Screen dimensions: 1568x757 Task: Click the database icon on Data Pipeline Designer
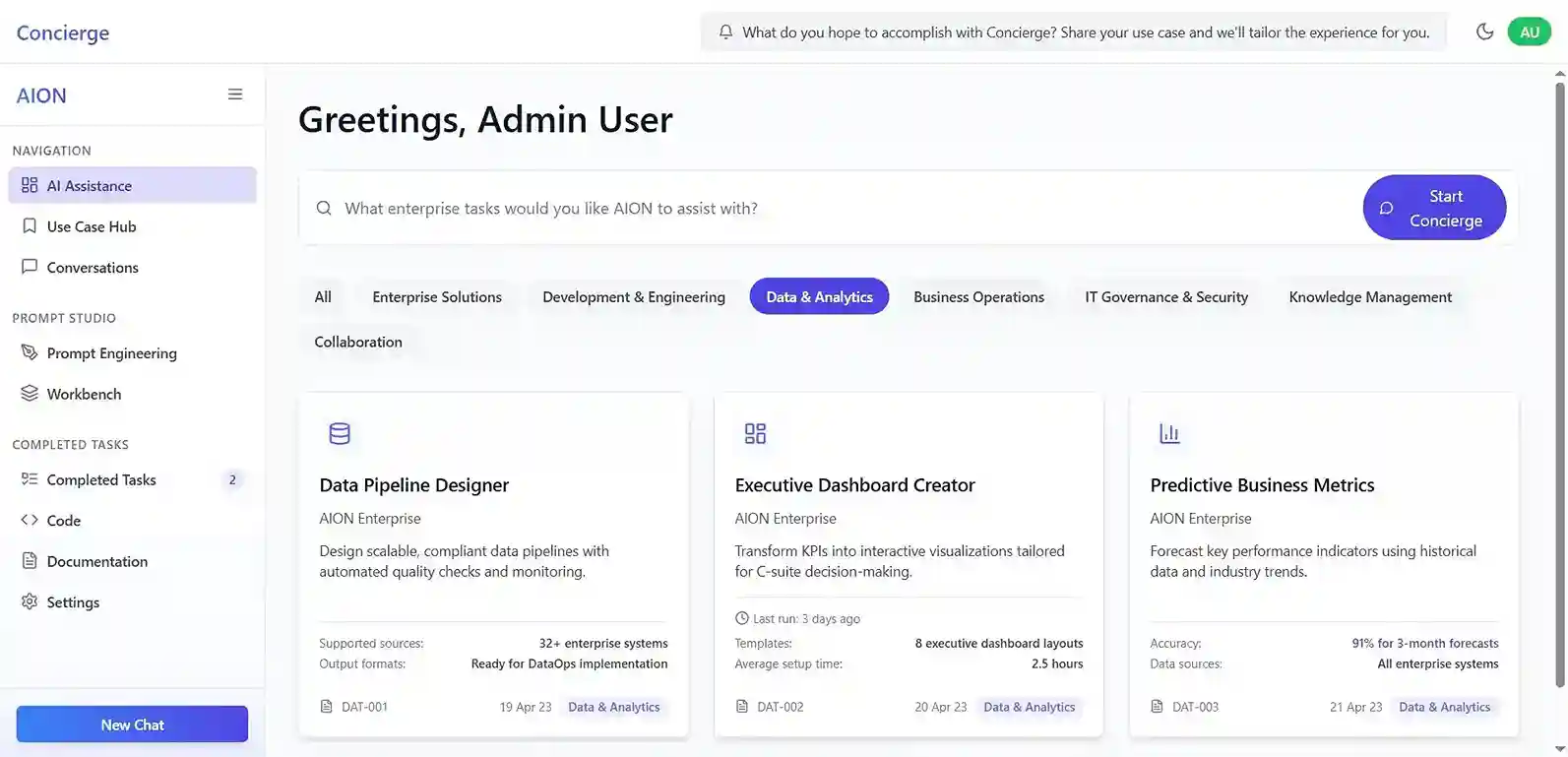pos(340,433)
